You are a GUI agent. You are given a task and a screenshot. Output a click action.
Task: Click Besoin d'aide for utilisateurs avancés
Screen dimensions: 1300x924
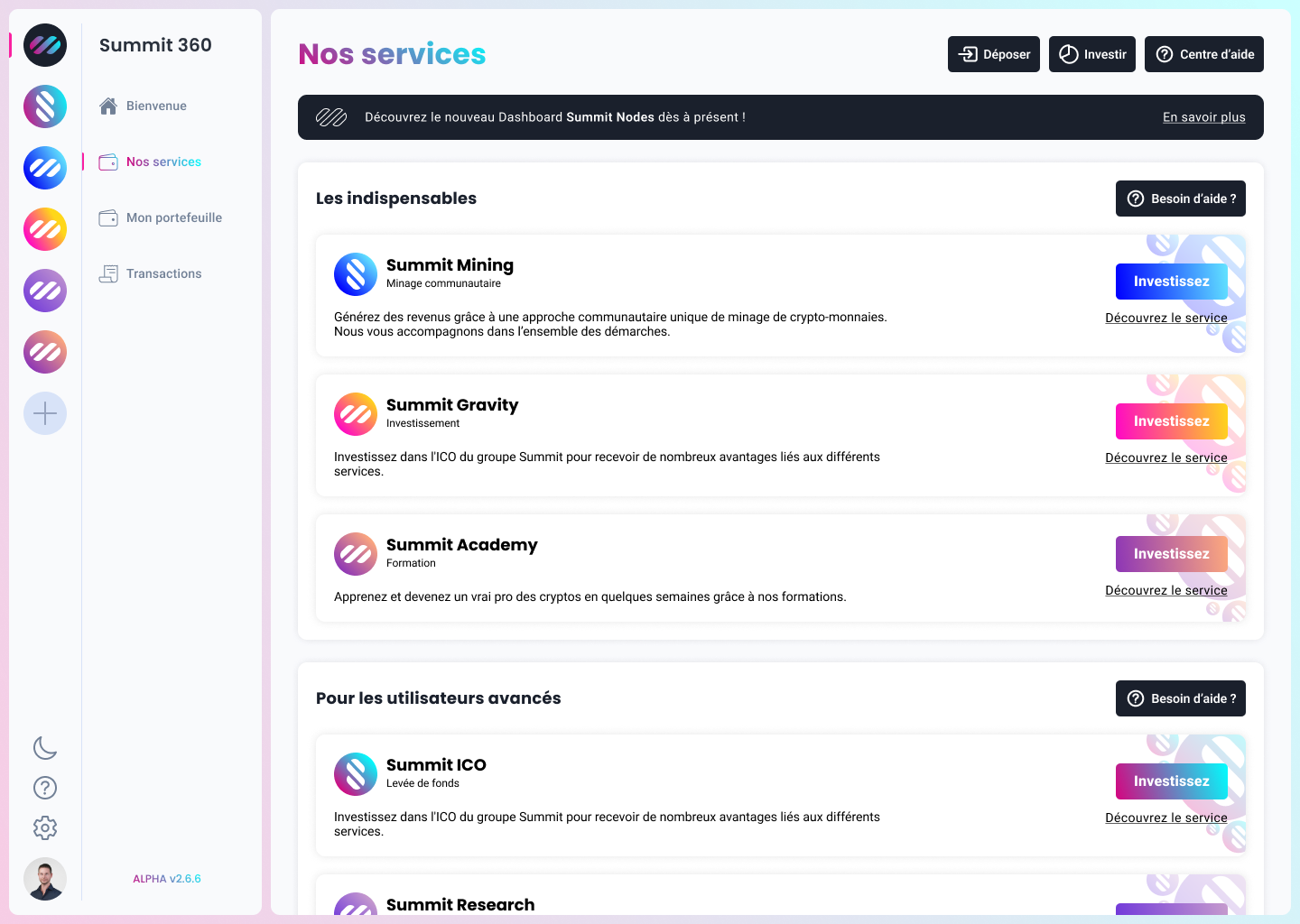(1181, 698)
